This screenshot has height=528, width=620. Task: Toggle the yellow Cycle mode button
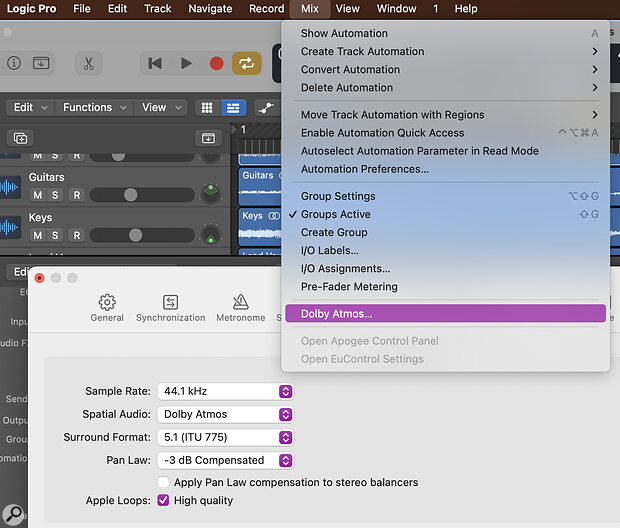click(246, 63)
